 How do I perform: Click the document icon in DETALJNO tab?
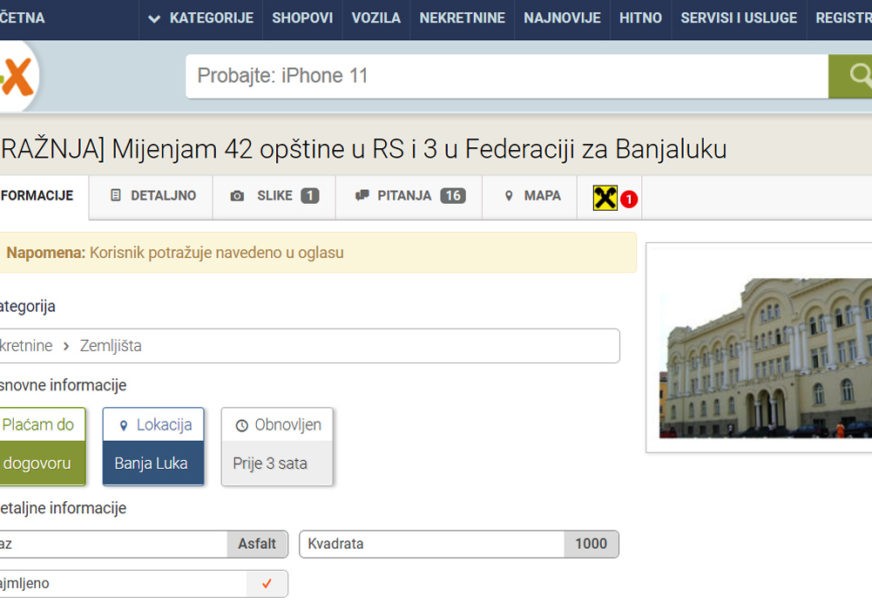point(116,195)
